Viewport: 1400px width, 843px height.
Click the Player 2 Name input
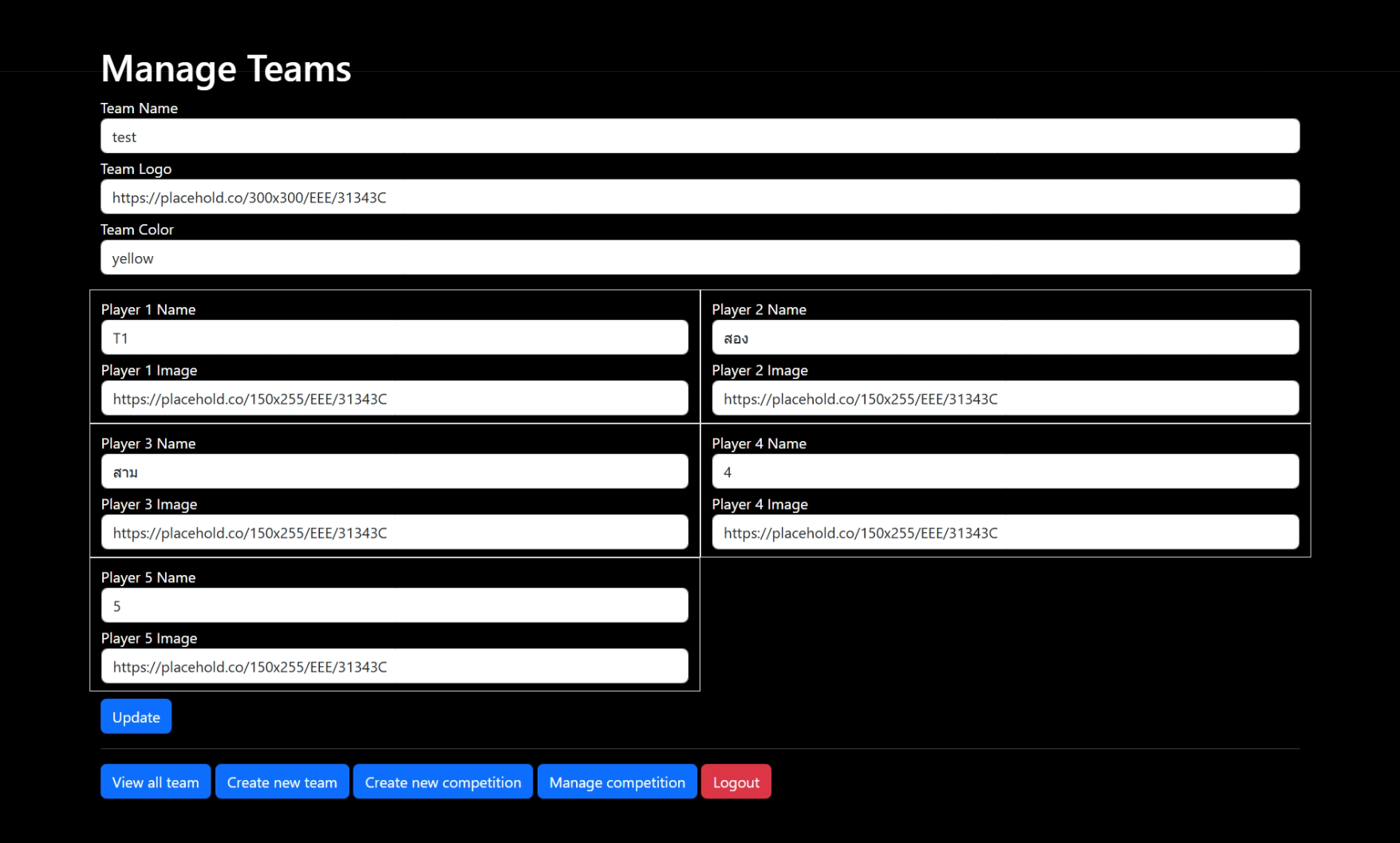(x=1005, y=337)
